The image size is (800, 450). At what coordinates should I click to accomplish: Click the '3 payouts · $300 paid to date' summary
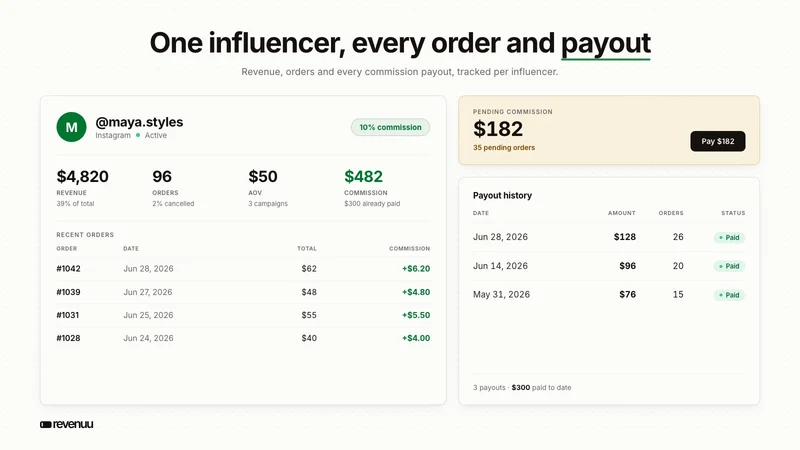pyautogui.click(x=522, y=388)
